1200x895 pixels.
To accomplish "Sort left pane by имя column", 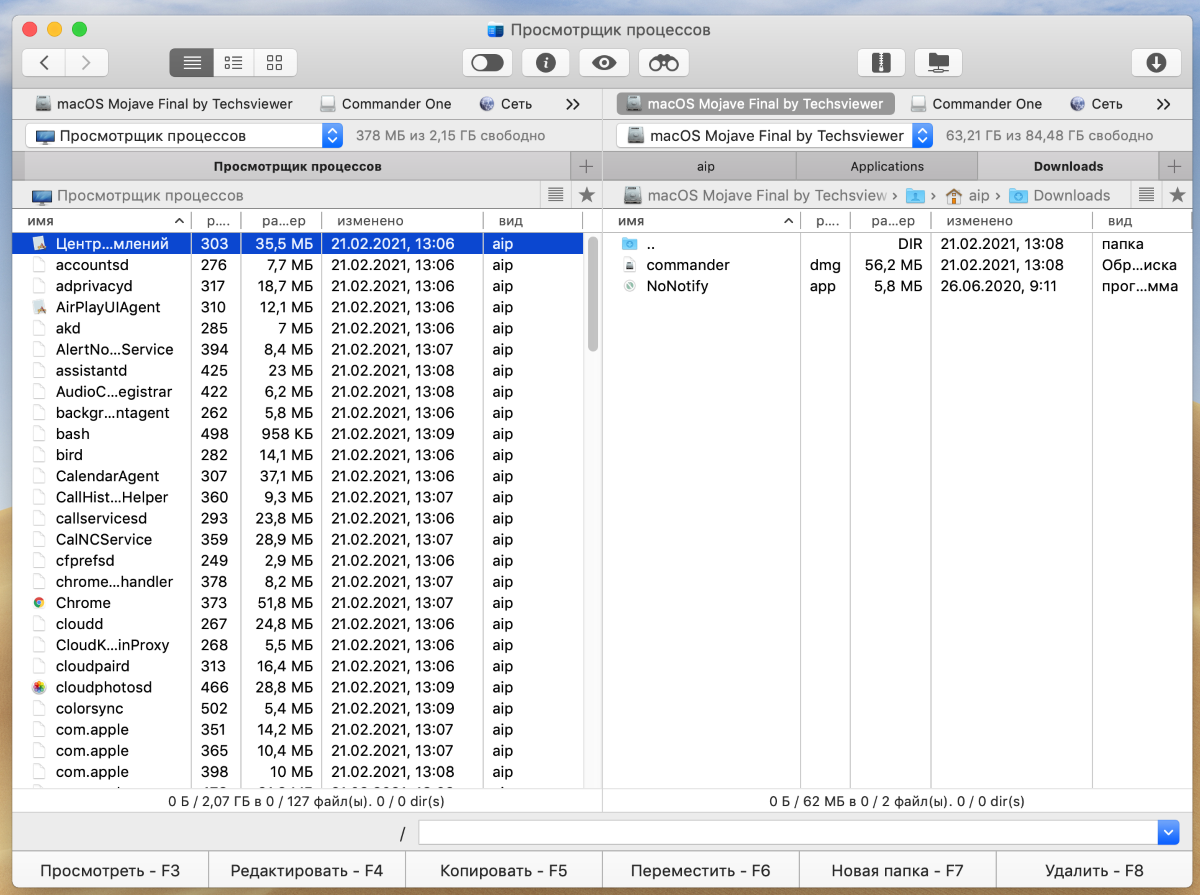I will (x=101, y=221).
